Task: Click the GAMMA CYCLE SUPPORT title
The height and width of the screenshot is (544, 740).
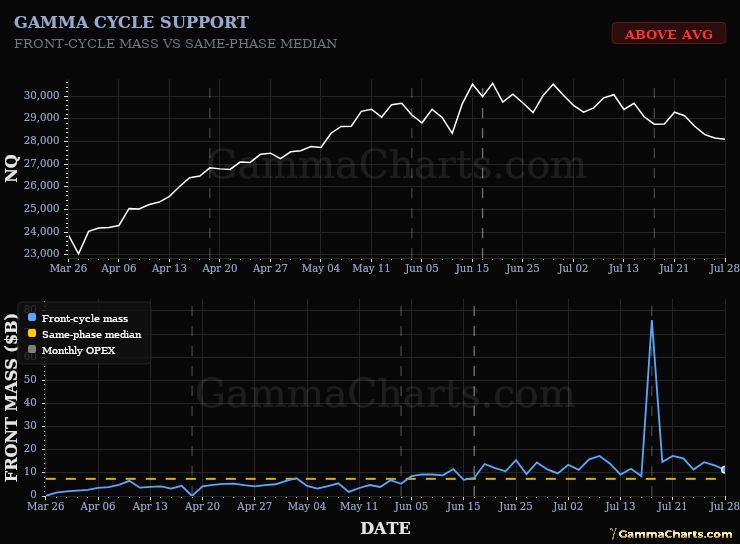Action: click(132, 22)
